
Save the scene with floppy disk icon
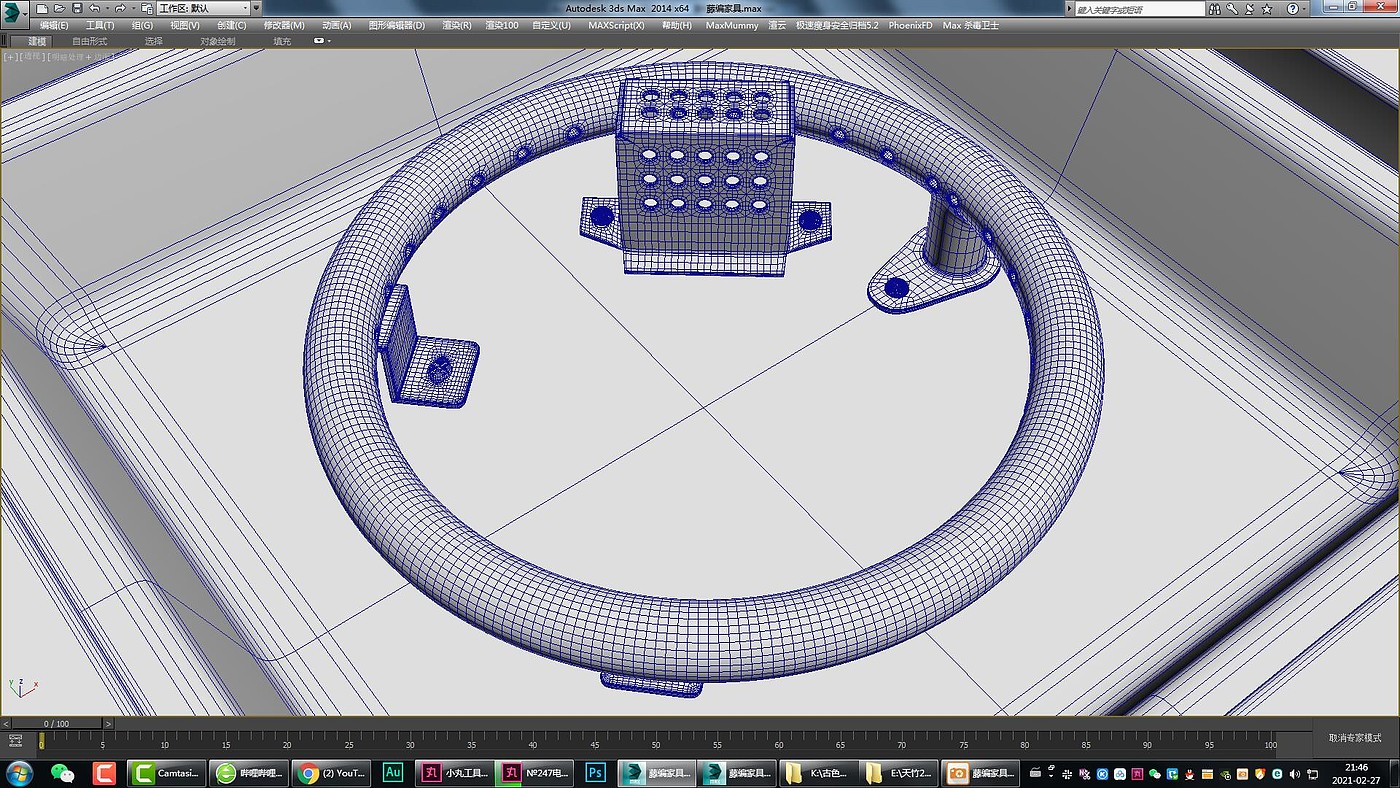click(x=77, y=8)
